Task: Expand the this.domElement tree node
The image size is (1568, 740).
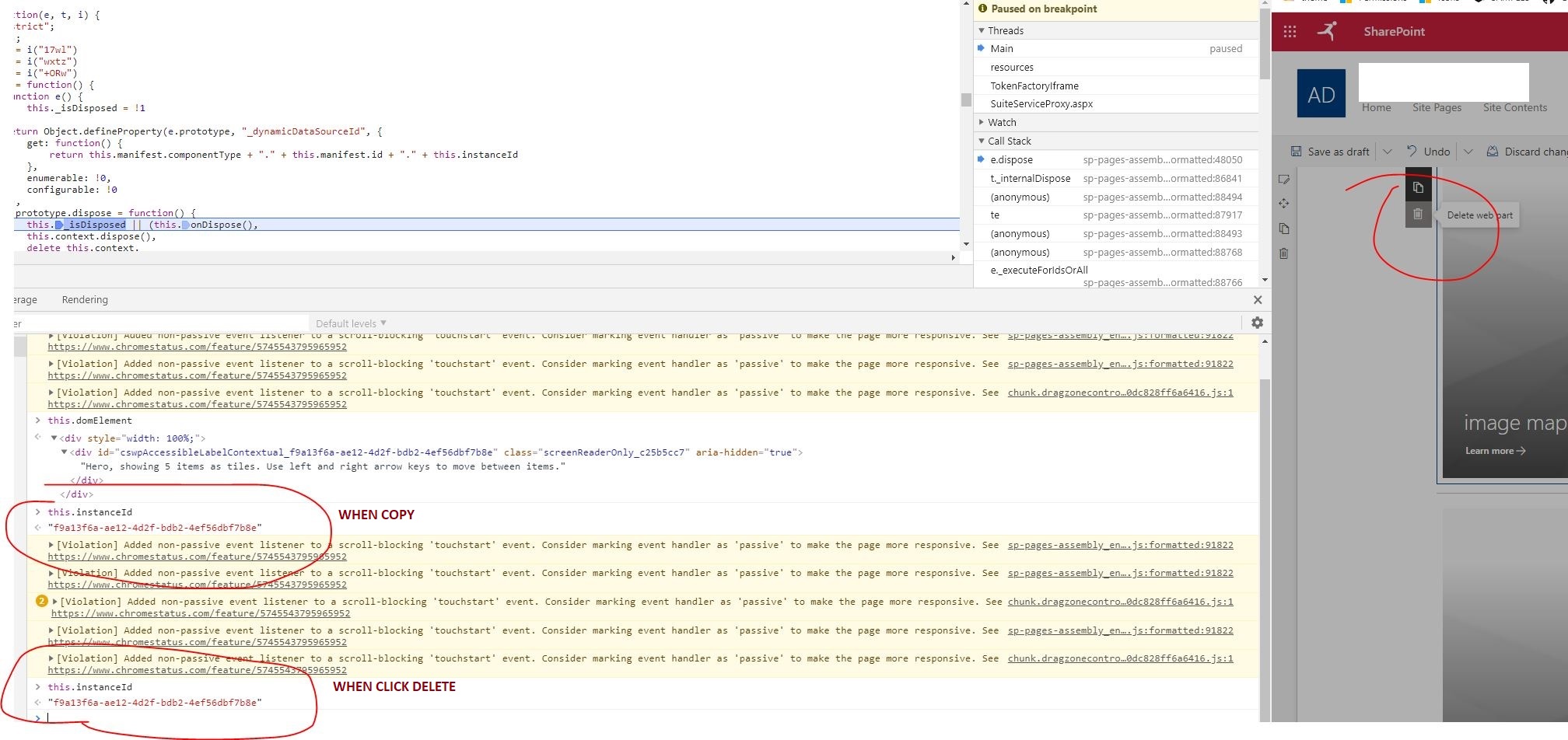Action: point(38,421)
